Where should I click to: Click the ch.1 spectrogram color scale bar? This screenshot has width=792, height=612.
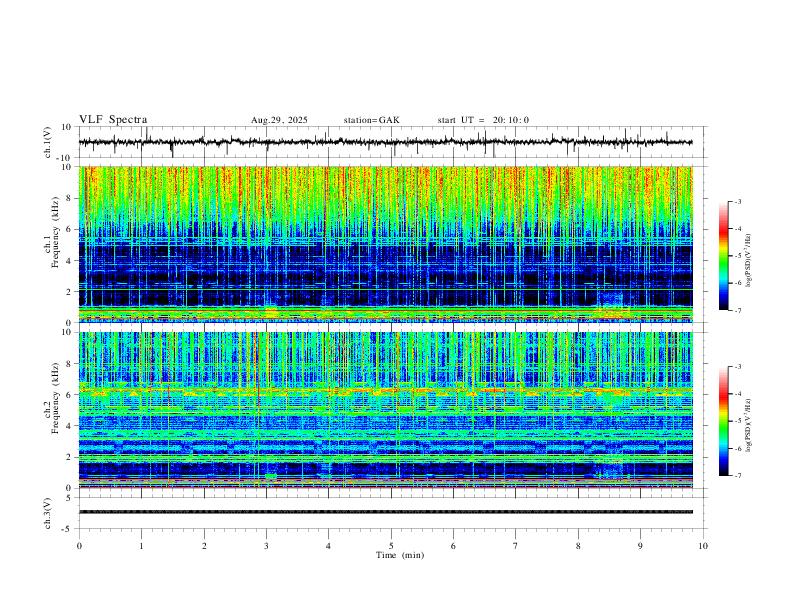point(723,256)
